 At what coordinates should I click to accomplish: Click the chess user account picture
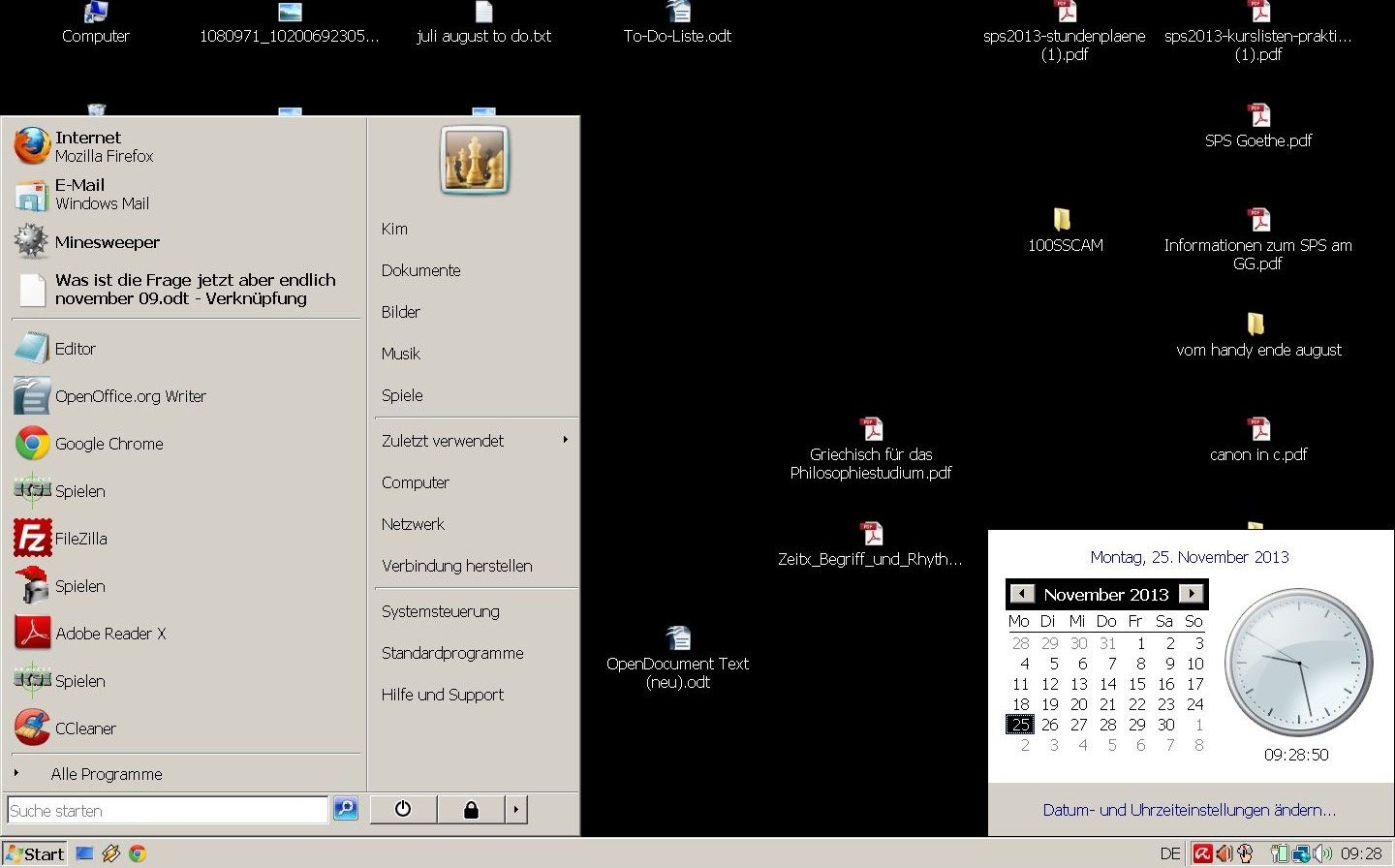coord(475,161)
